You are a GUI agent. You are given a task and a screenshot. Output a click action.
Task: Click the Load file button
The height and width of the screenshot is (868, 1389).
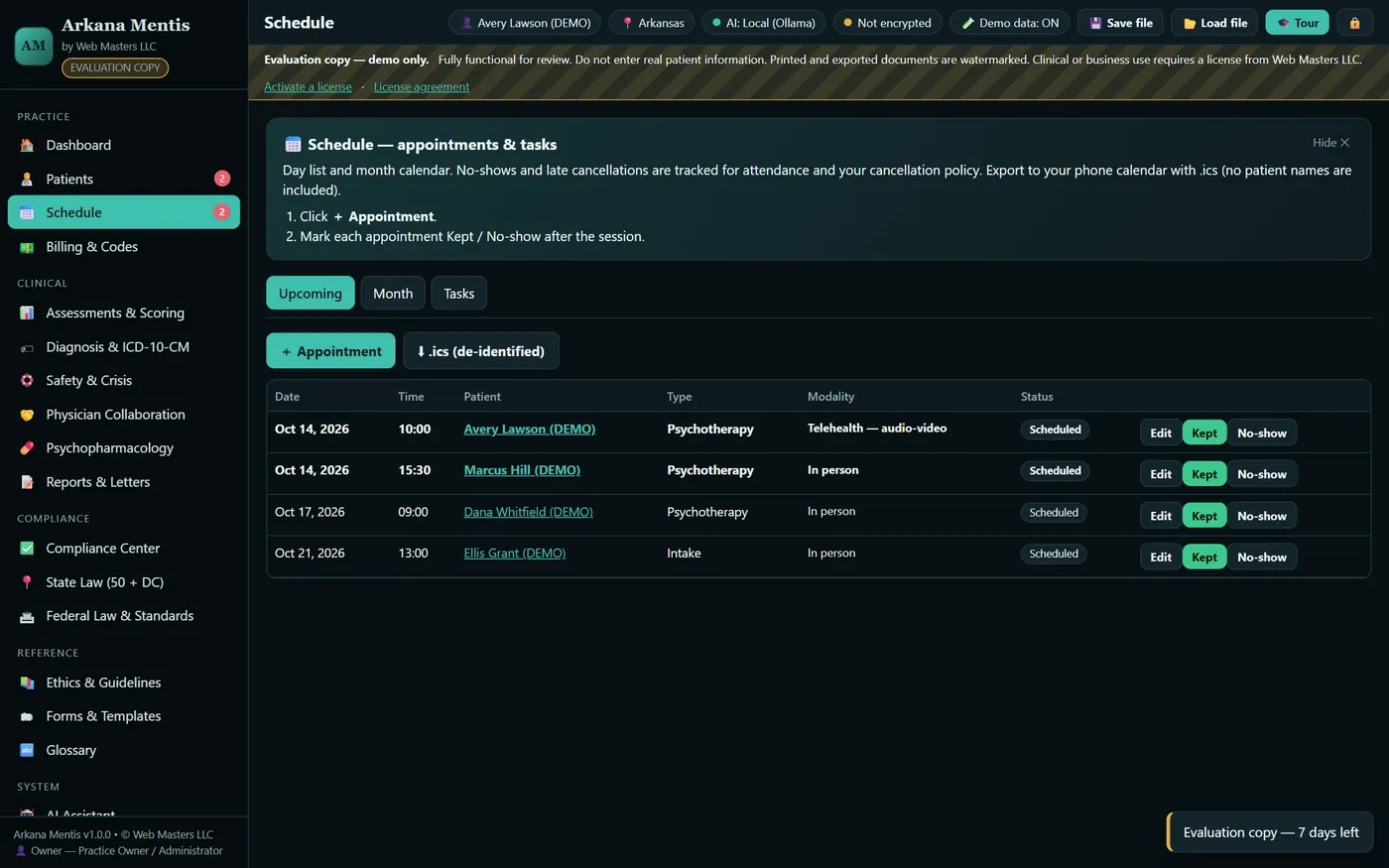(x=1215, y=23)
